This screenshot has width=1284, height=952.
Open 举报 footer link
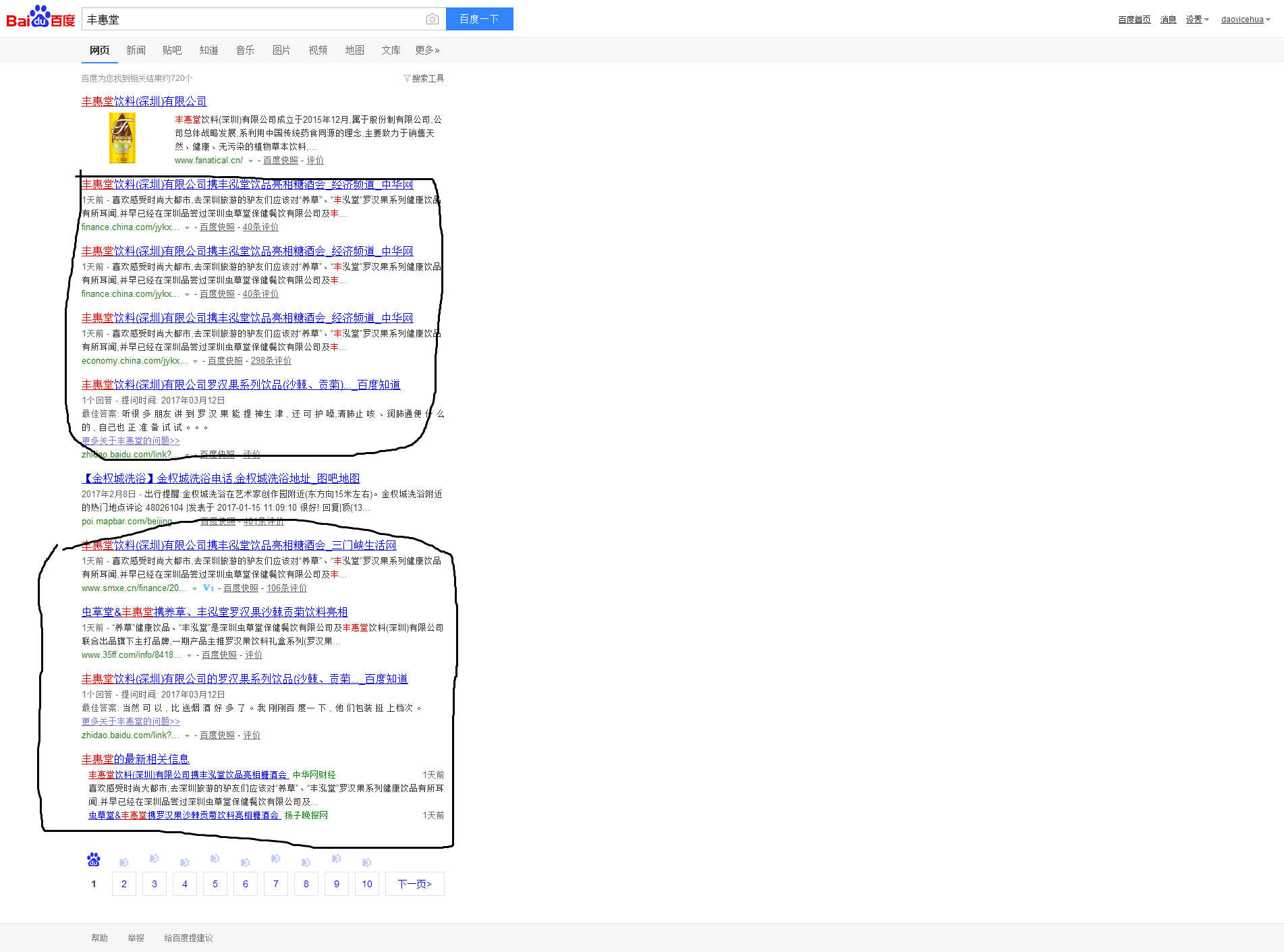point(136,938)
